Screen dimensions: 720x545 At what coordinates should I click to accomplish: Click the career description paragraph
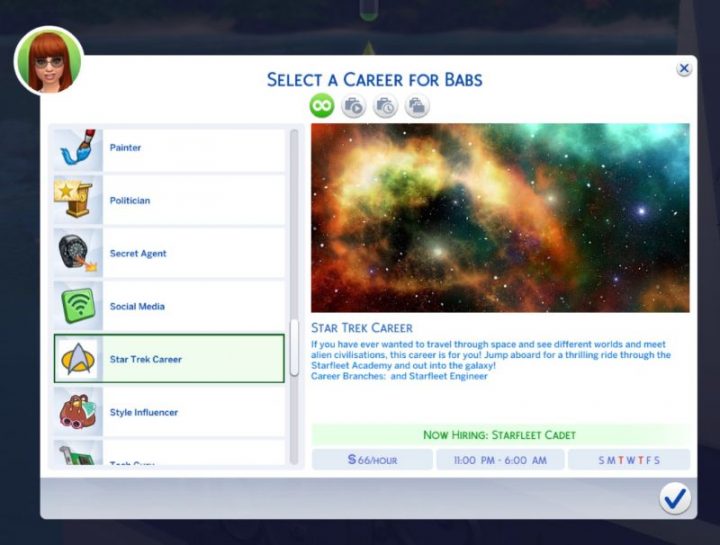point(491,360)
